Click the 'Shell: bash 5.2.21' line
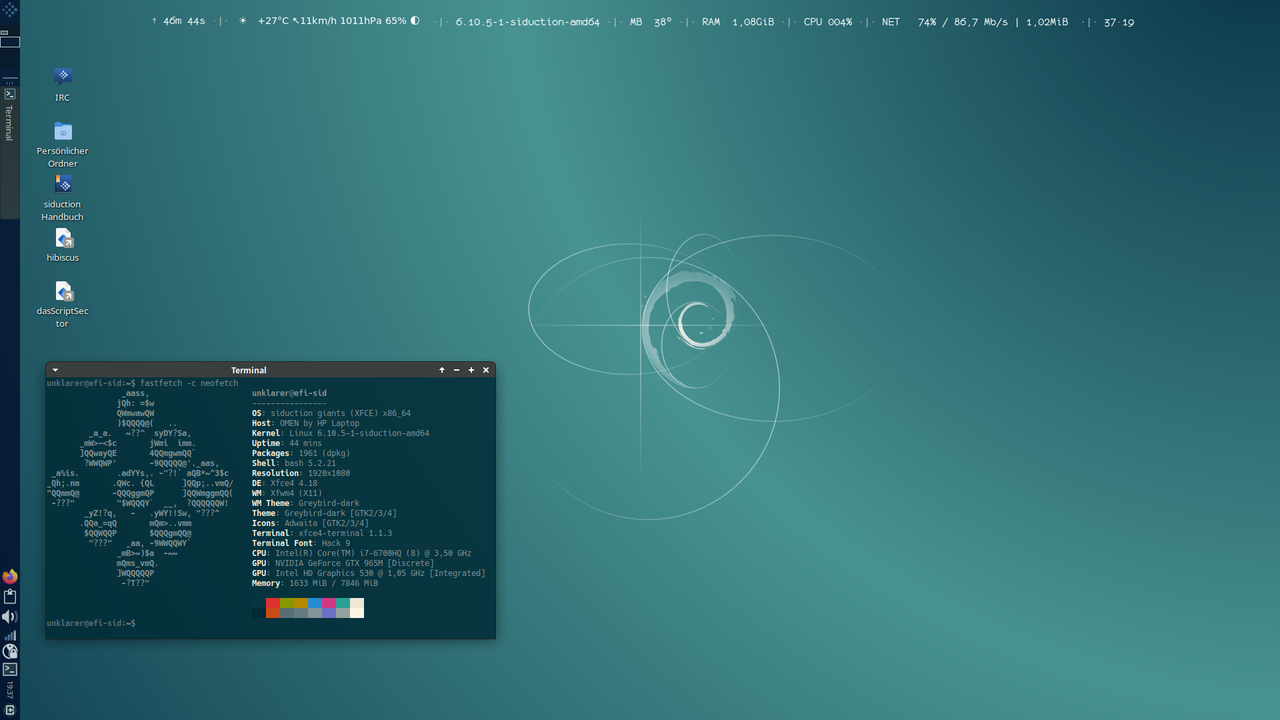 (x=294, y=463)
